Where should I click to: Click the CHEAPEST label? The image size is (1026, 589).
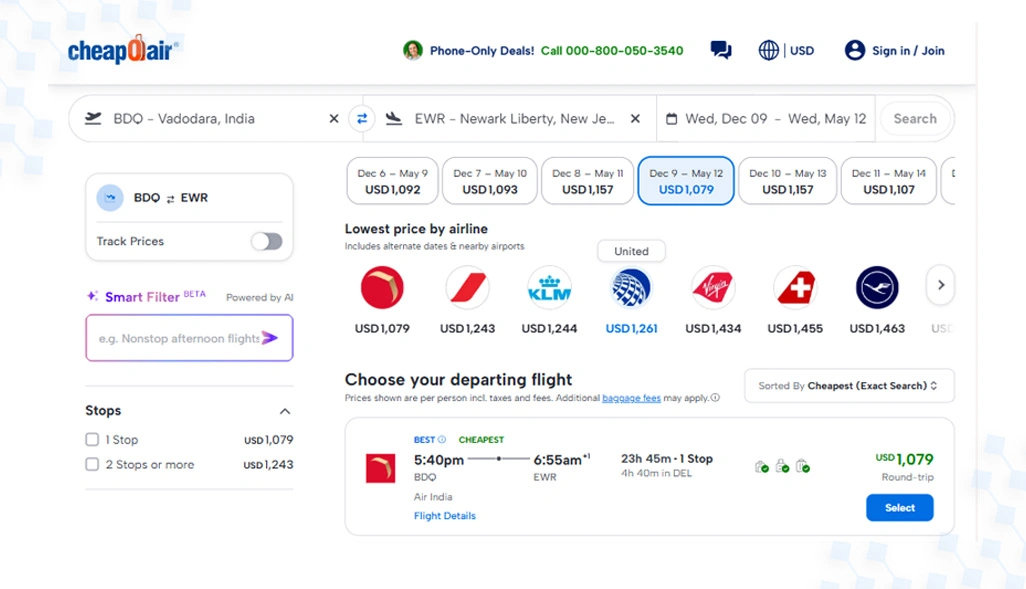coord(481,440)
